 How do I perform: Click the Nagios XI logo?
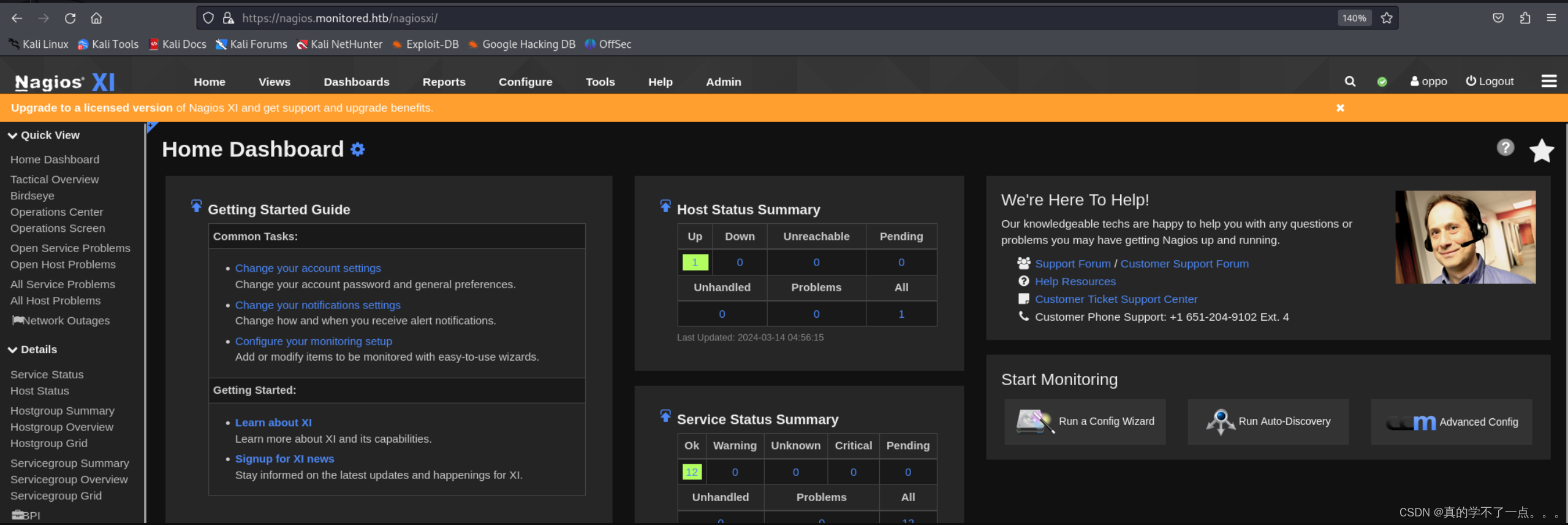pos(65,82)
